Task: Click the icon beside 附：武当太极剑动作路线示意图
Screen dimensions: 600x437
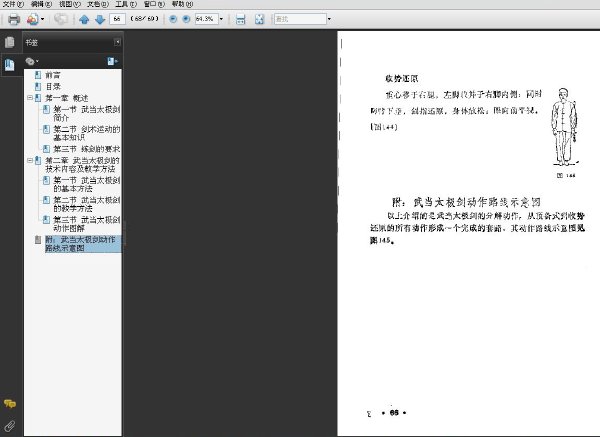Action: (x=38, y=240)
